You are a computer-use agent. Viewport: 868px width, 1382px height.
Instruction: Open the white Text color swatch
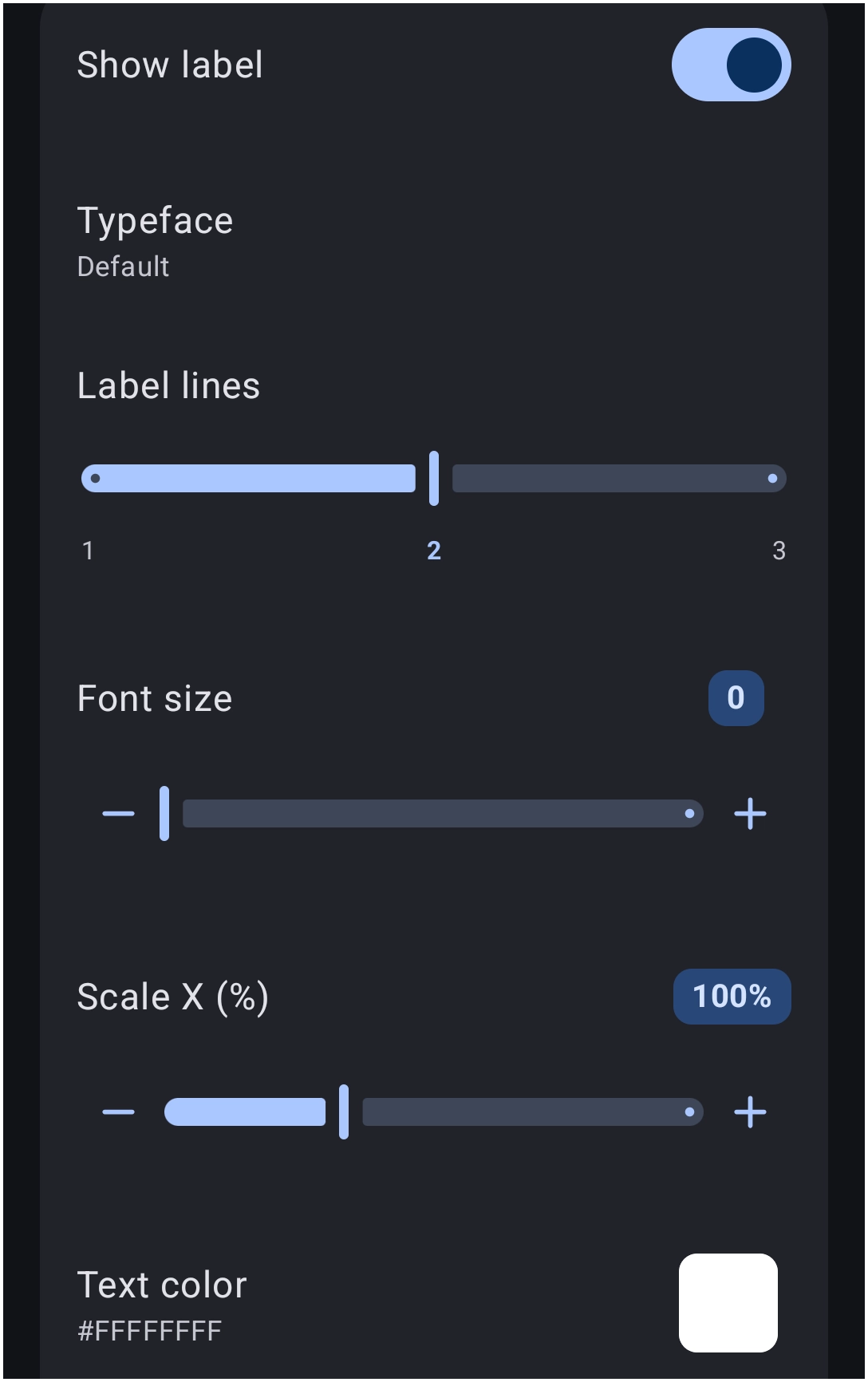728,1303
